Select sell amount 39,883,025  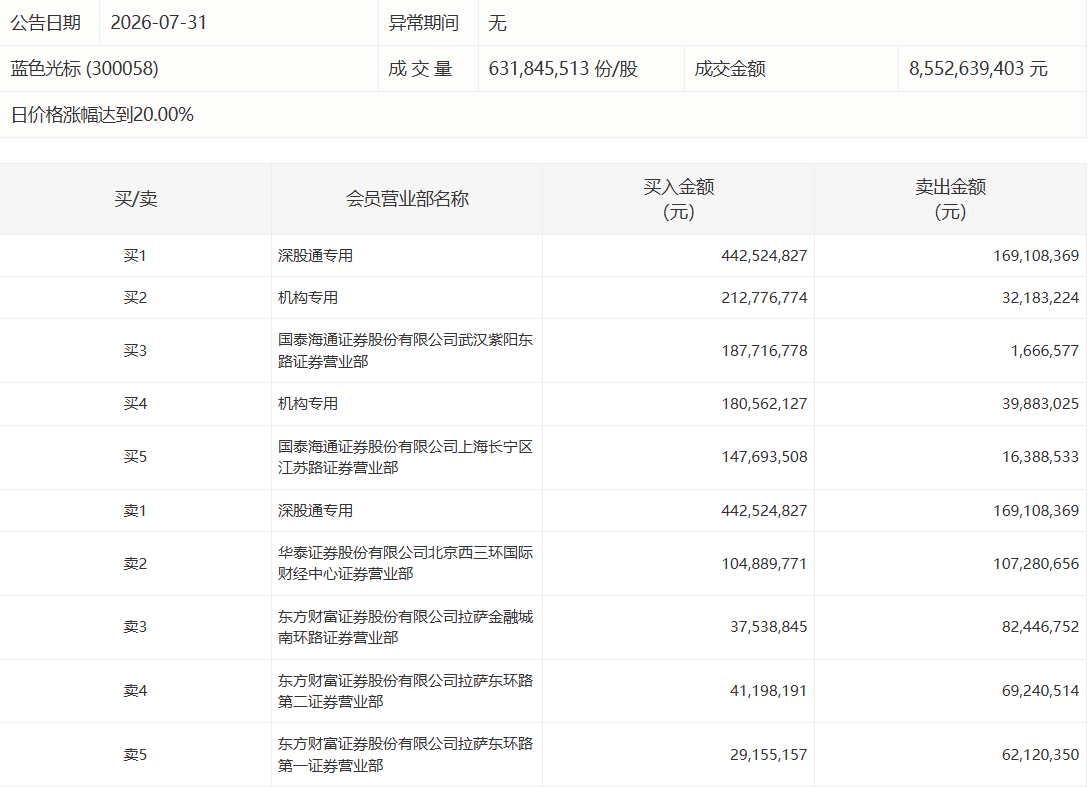1040,404
